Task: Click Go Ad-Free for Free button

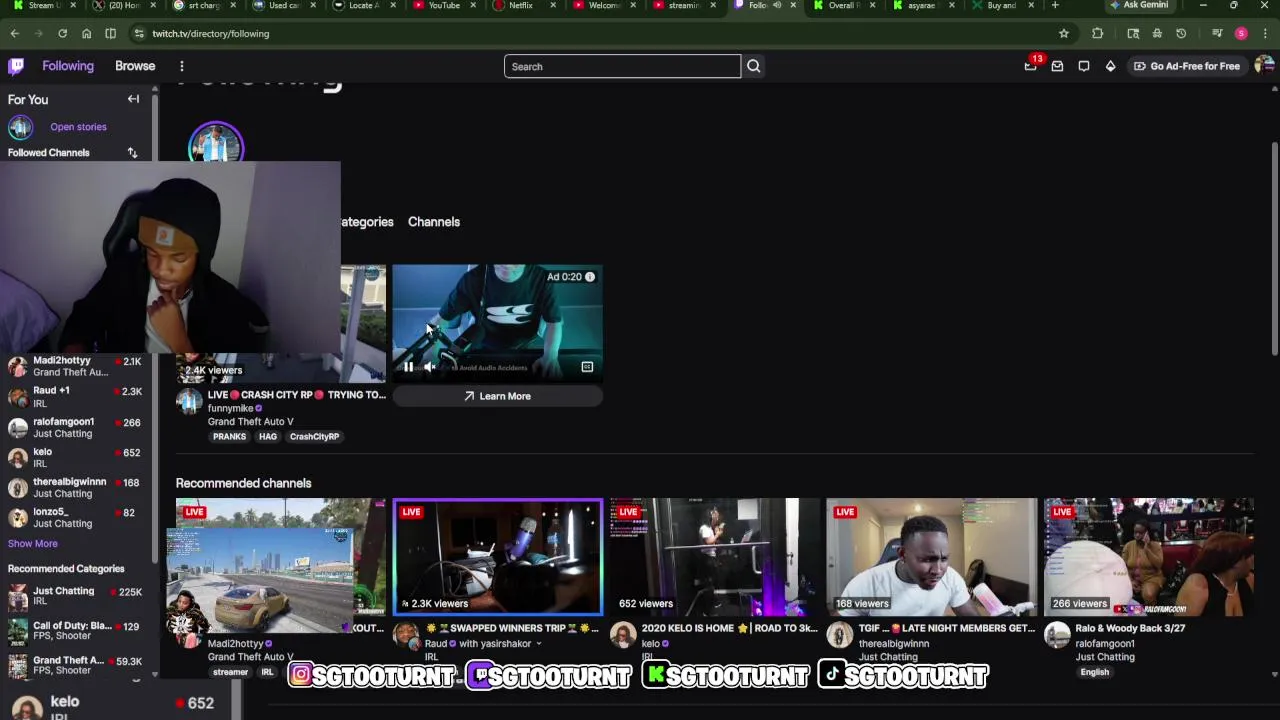Action: (1186, 66)
